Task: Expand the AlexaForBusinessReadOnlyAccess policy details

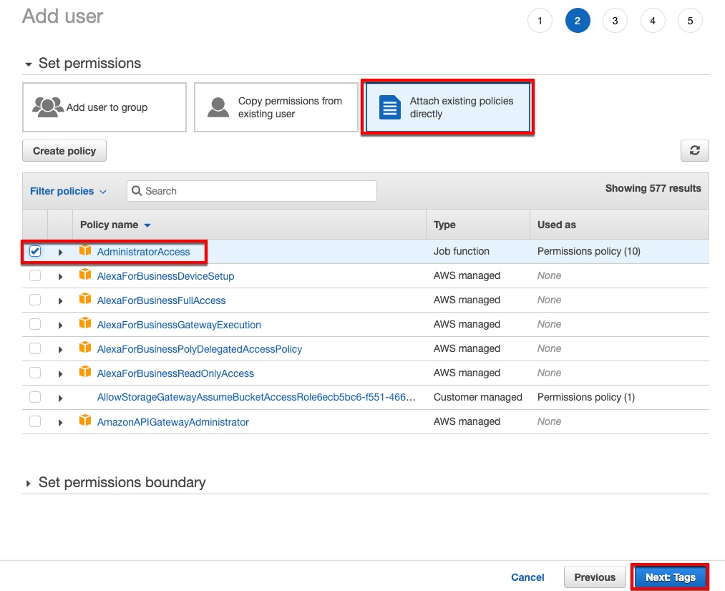Action: (x=60, y=374)
